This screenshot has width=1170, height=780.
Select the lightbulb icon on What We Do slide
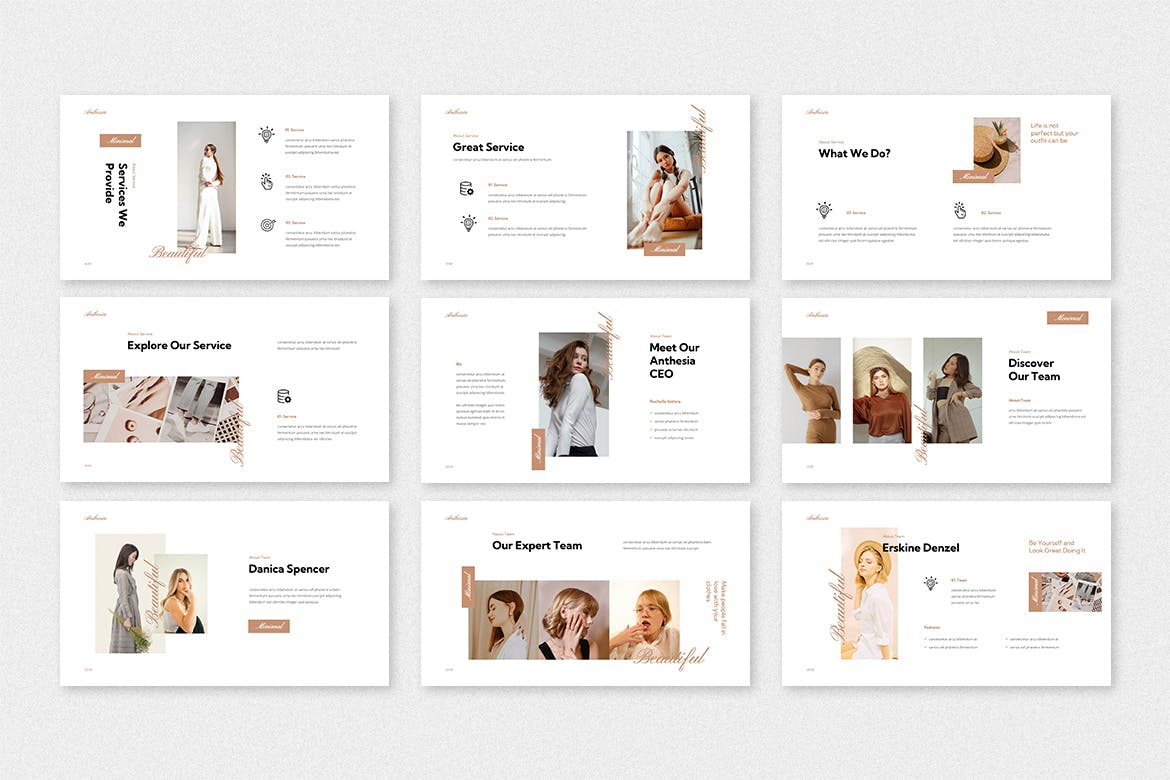pos(823,210)
